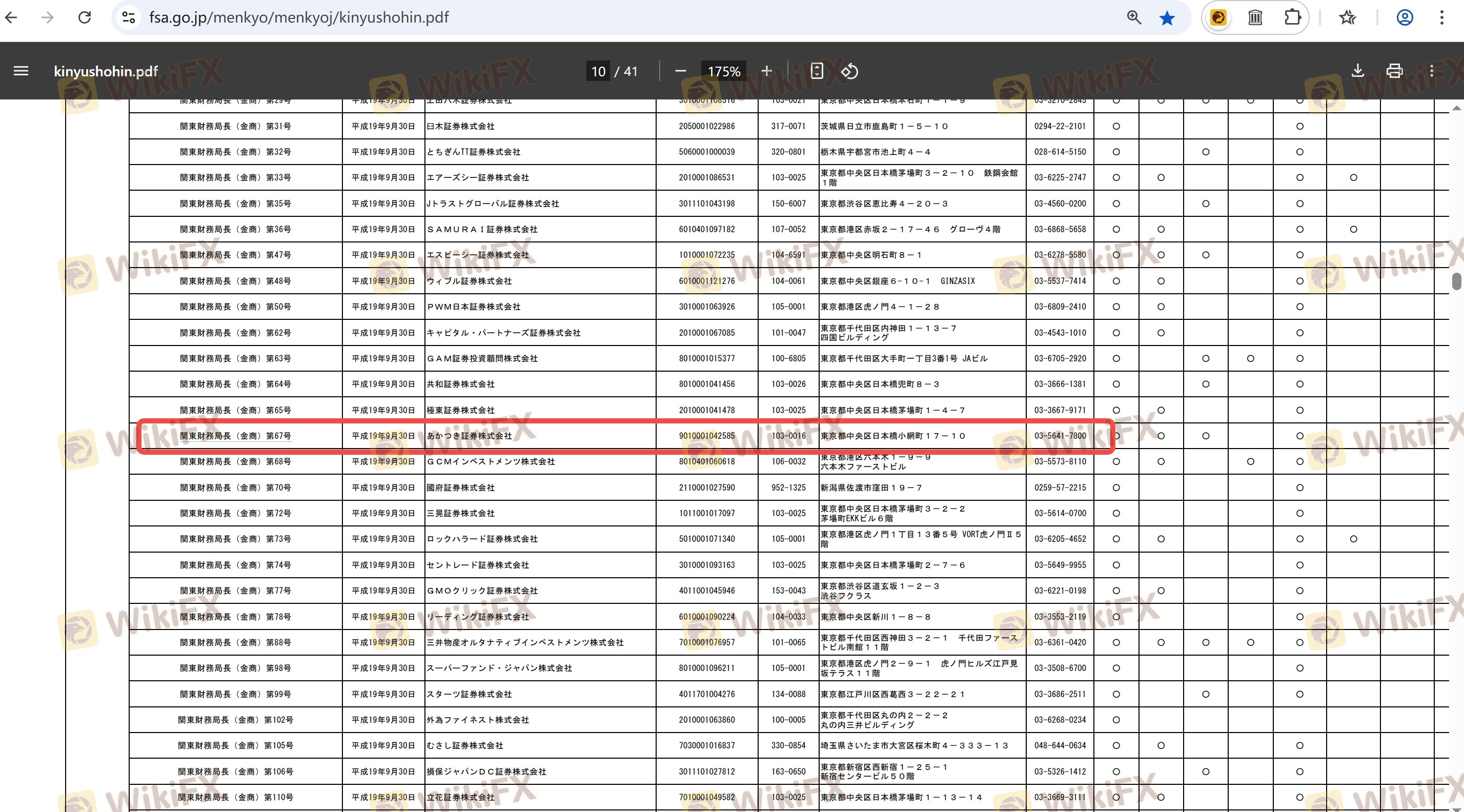This screenshot has height=812, width=1464.
Task: Click the star icon beside the profile avatar
Action: tap(1348, 17)
